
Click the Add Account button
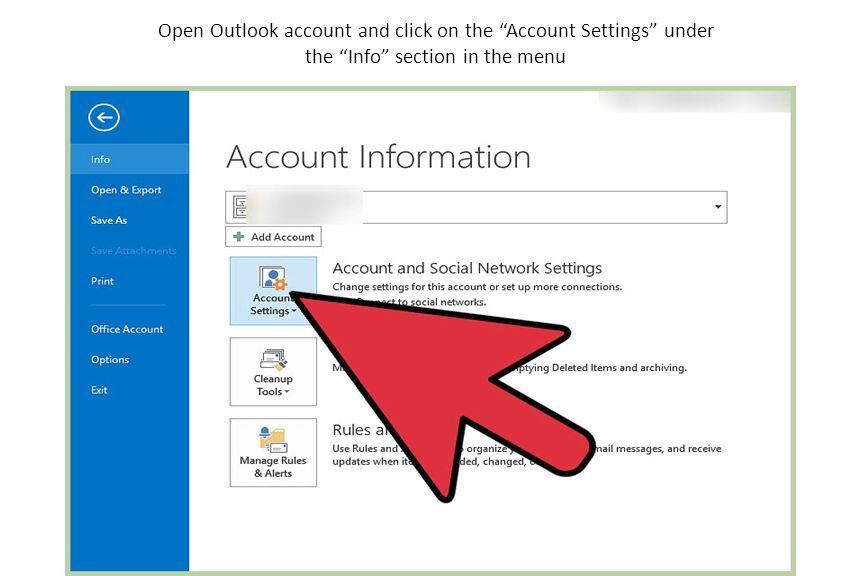pyautogui.click(x=273, y=237)
